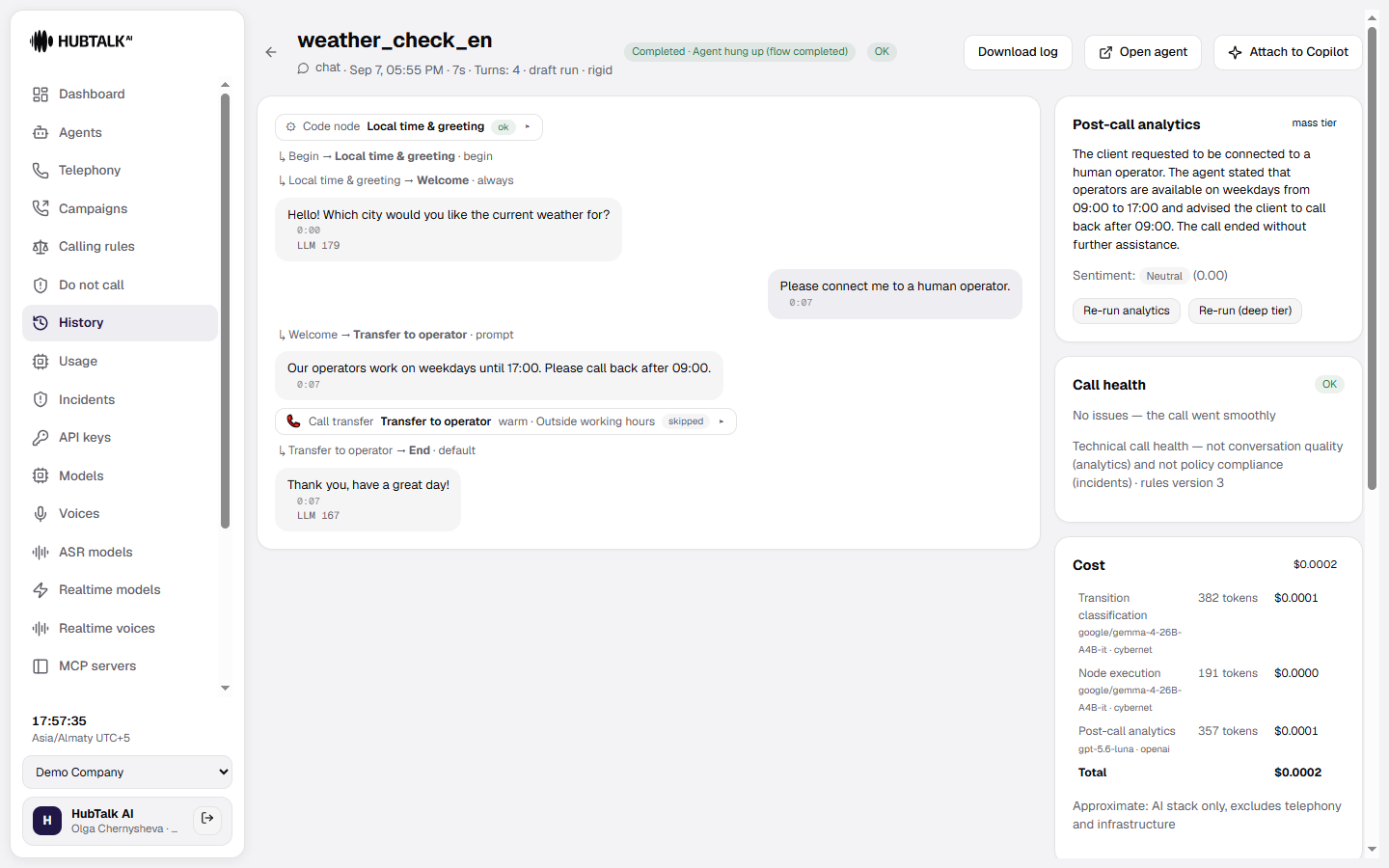
Task: Click the logout icon next to HubTalk AI
Action: pos(207,819)
